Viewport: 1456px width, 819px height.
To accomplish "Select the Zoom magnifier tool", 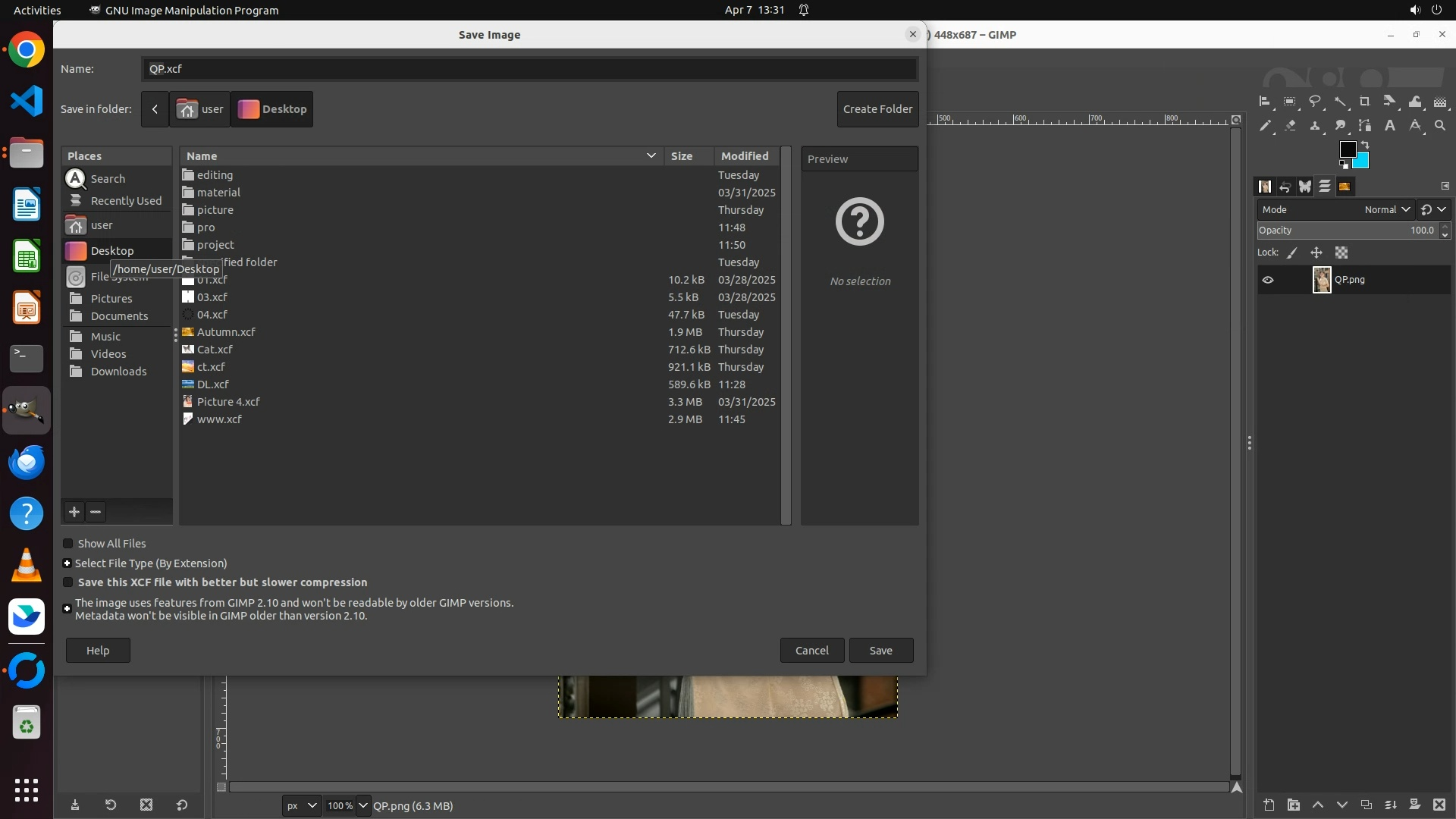I will (x=1440, y=126).
